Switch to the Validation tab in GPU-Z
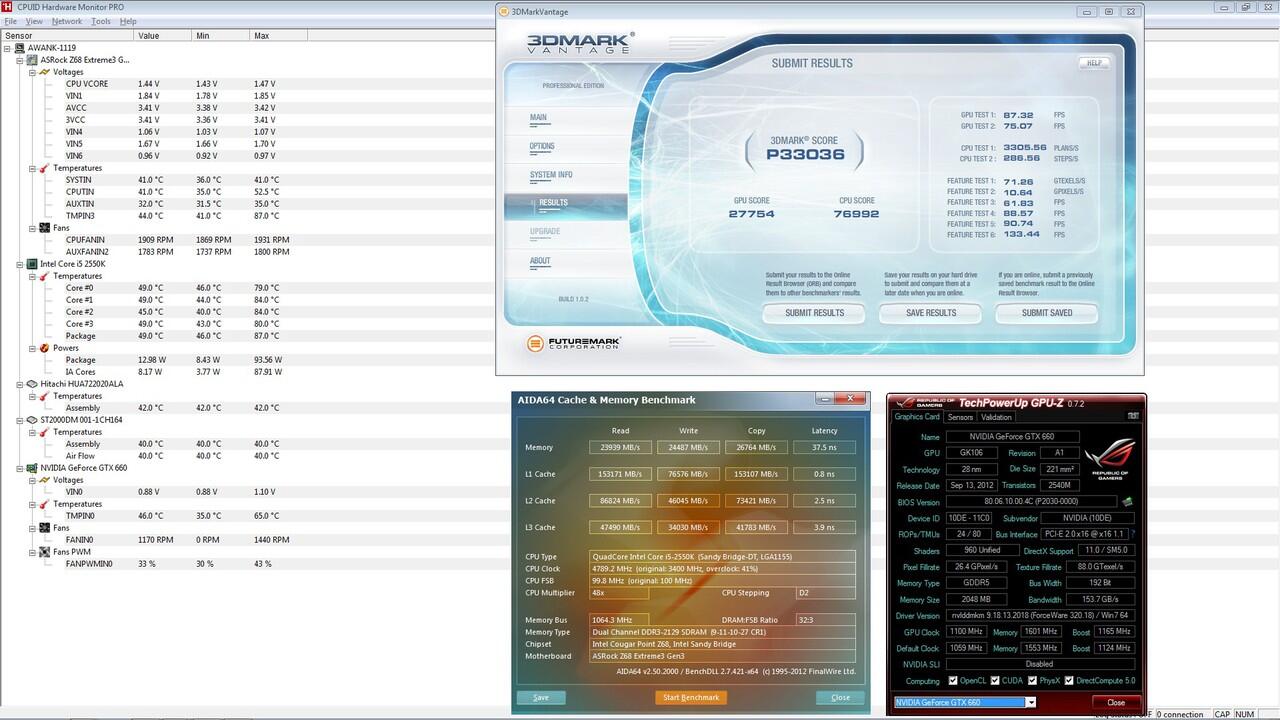This screenshot has width=1280, height=720. click(996, 417)
